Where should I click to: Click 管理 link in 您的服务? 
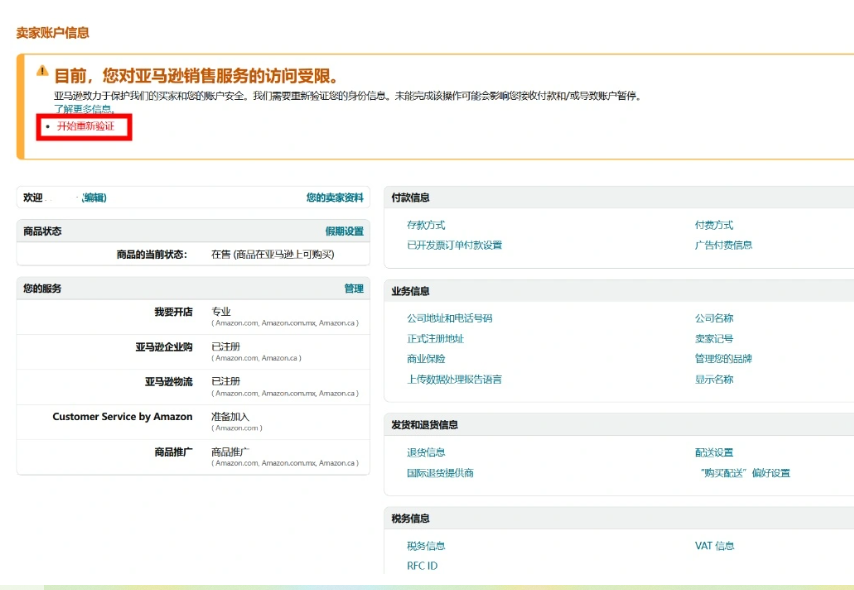[x=353, y=289]
